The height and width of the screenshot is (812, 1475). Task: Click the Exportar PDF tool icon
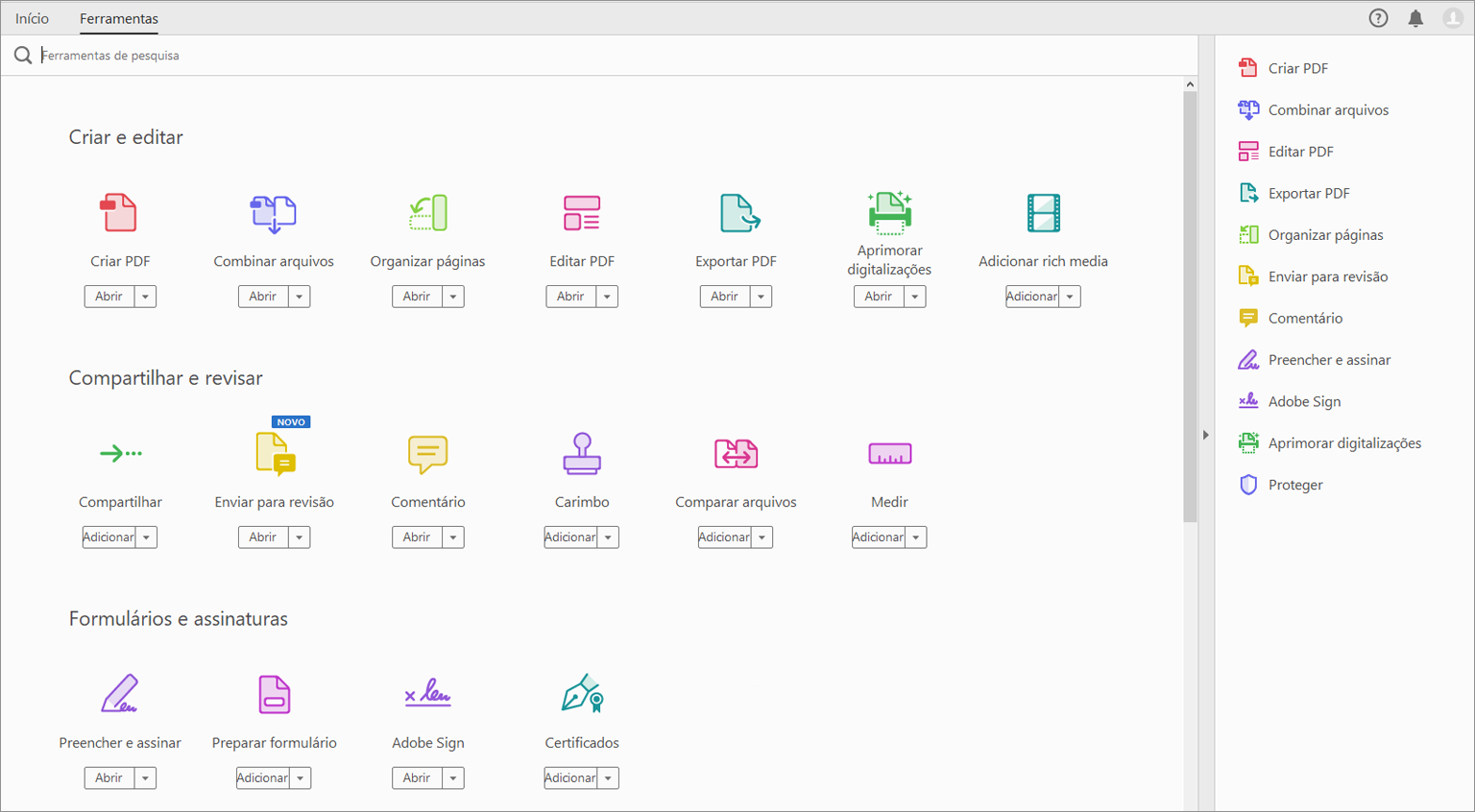click(x=739, y=213)
